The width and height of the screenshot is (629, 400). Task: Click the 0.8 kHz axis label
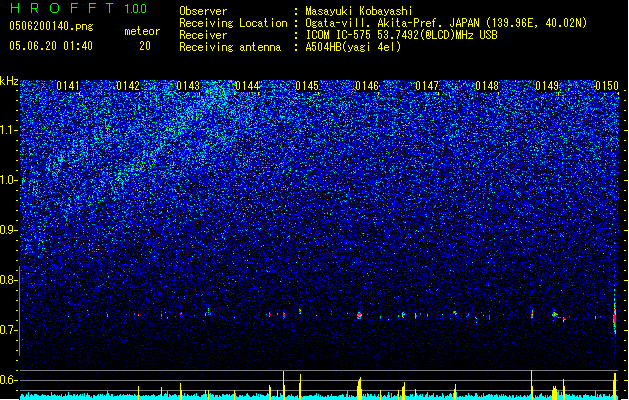tap(8, 280)
